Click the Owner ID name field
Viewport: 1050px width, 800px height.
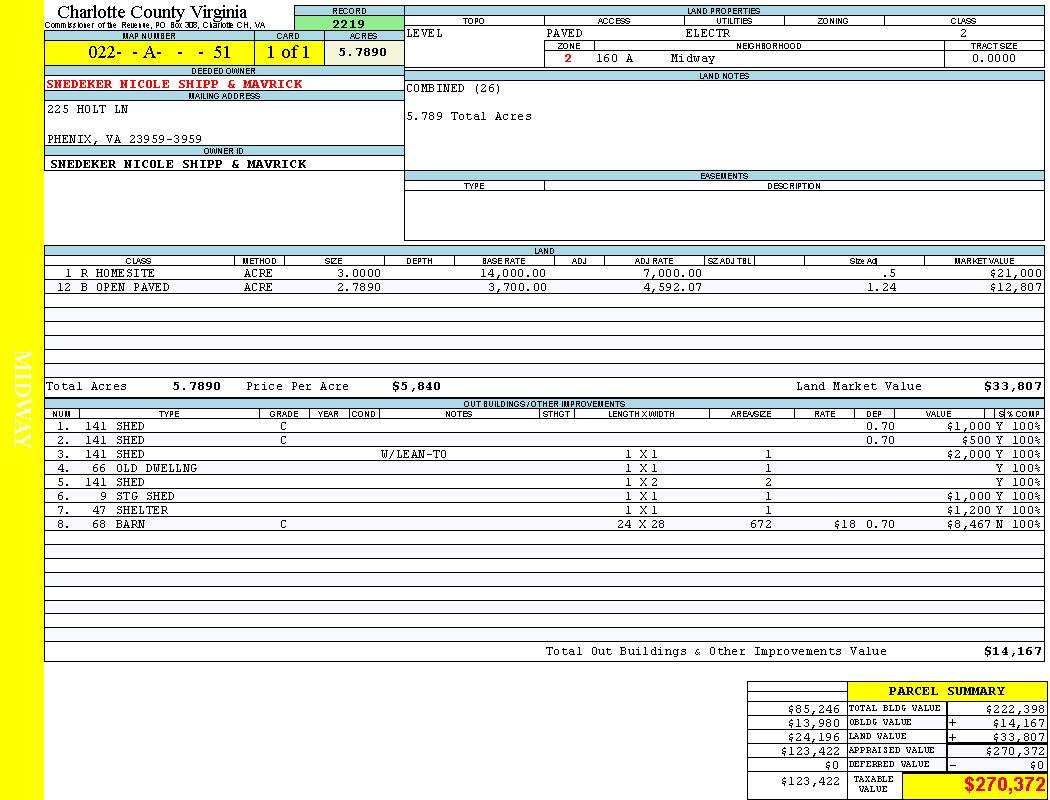(x=178, y=164)
